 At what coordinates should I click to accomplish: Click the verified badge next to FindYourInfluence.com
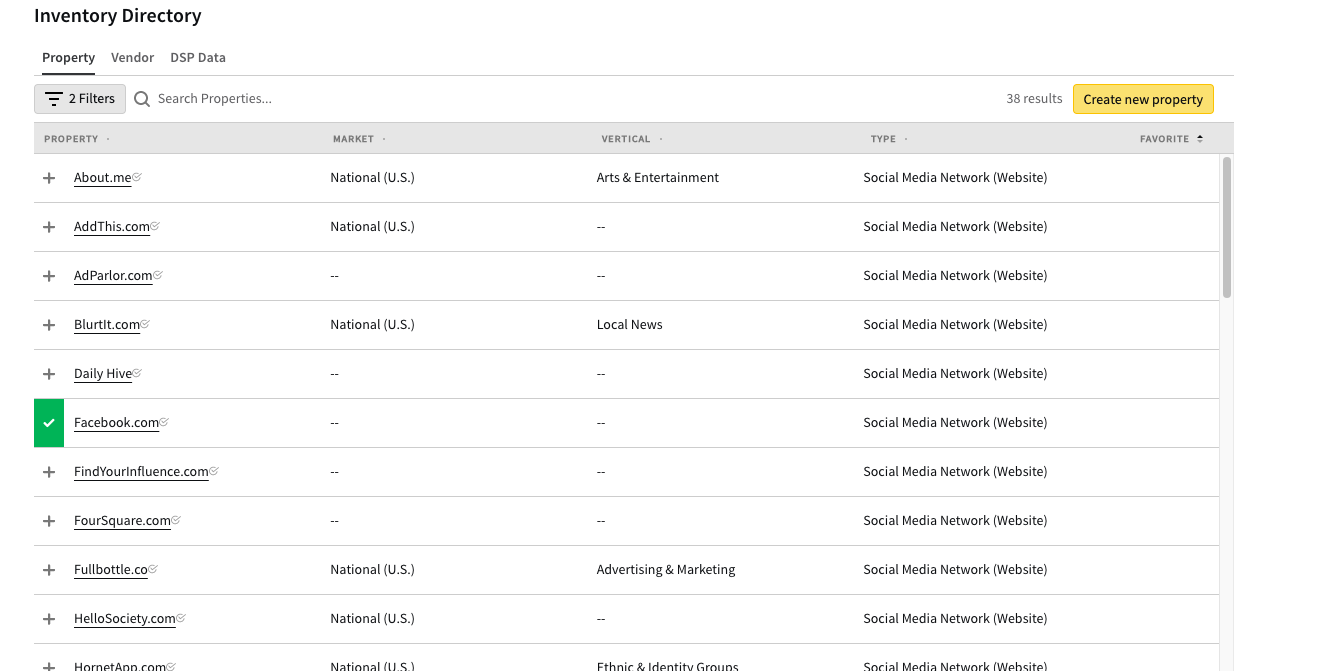[x=214, y=471]
